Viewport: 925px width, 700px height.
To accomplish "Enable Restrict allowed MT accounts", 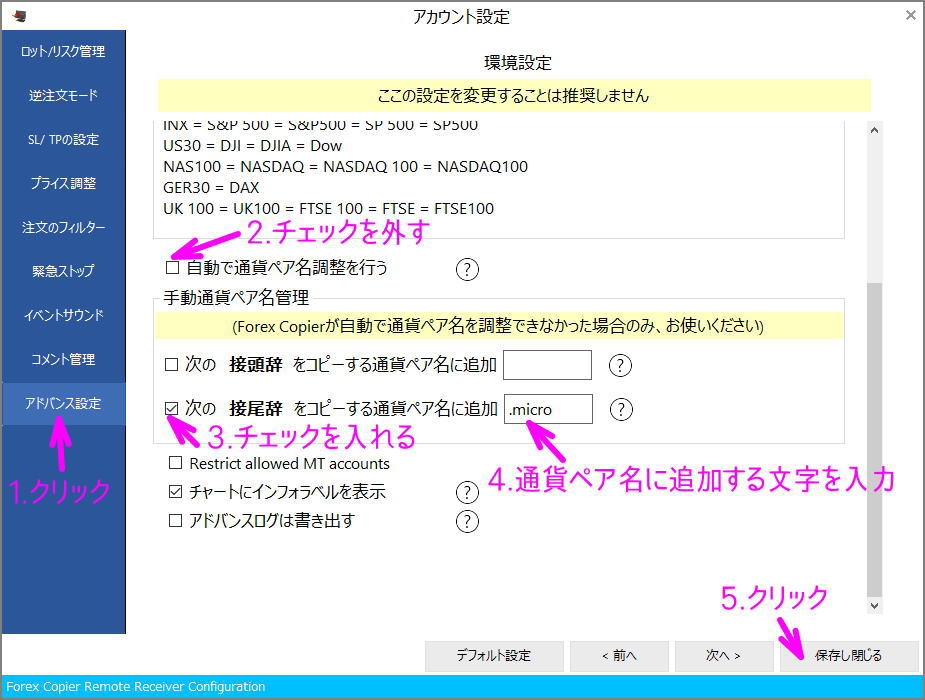I will [174, 463].
